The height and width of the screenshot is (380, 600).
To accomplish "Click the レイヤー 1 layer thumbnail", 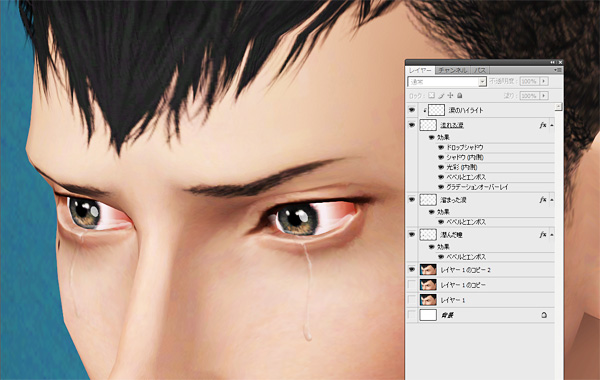I will point(428,300).
